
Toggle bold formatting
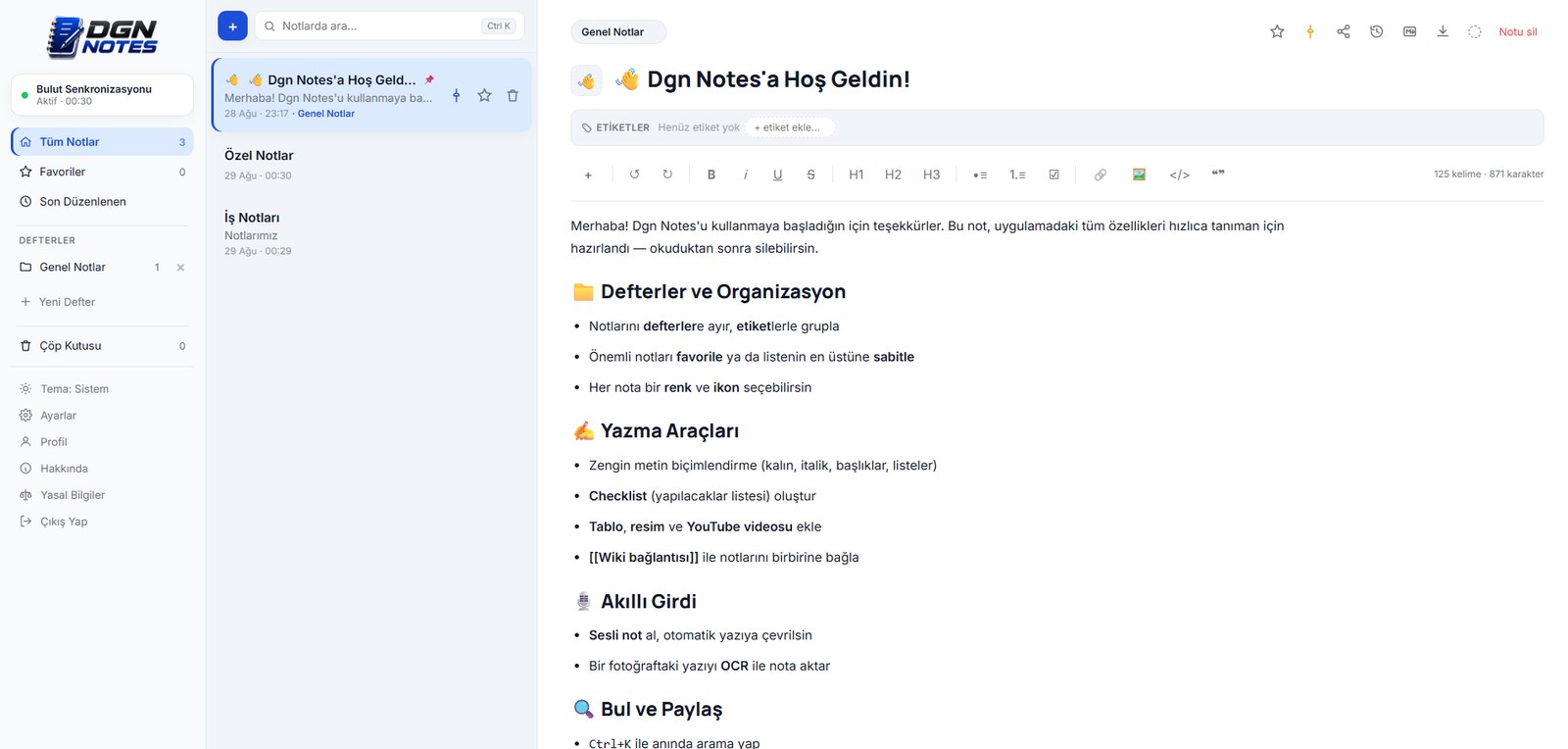[x=711, y=175]
